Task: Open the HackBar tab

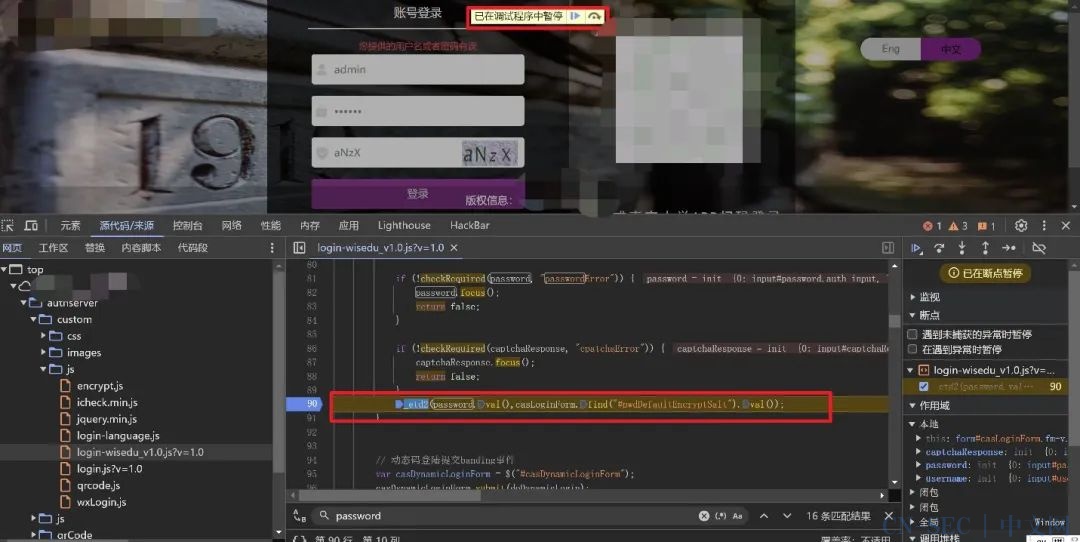Action: coord(470,225)
